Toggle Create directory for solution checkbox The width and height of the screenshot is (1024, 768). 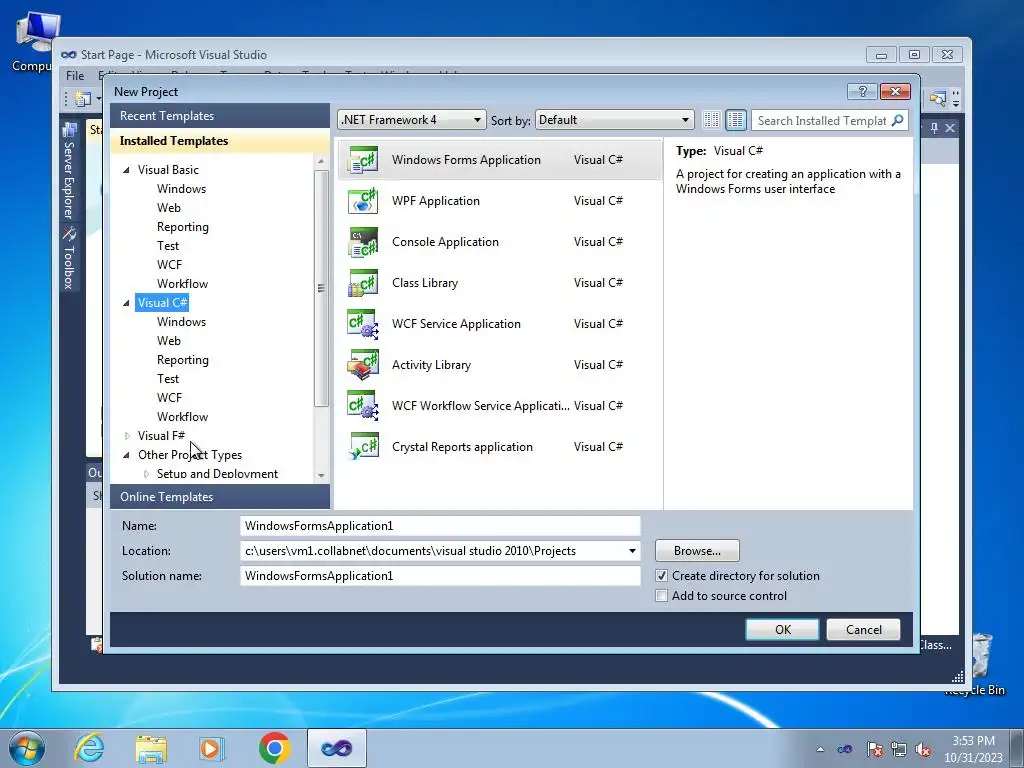[662, 576]
